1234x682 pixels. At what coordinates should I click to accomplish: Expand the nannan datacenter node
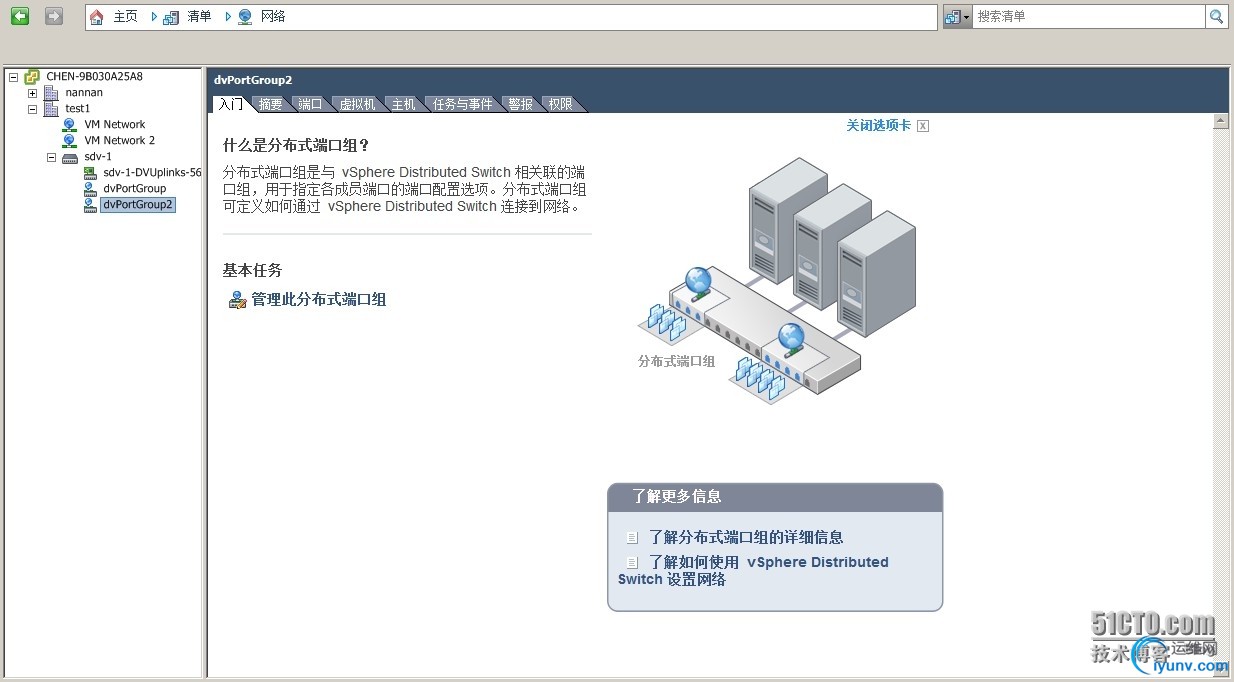[x=33, y=93]
